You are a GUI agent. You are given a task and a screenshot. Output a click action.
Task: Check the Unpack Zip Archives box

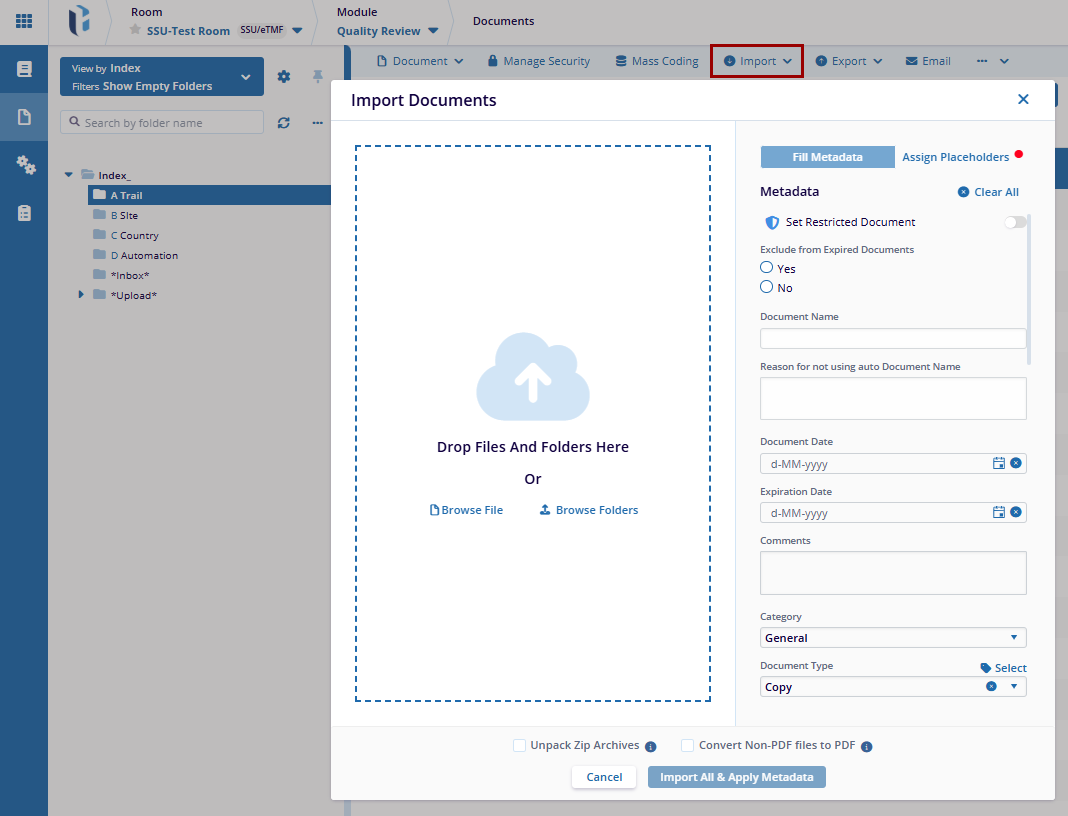[519, 746]
